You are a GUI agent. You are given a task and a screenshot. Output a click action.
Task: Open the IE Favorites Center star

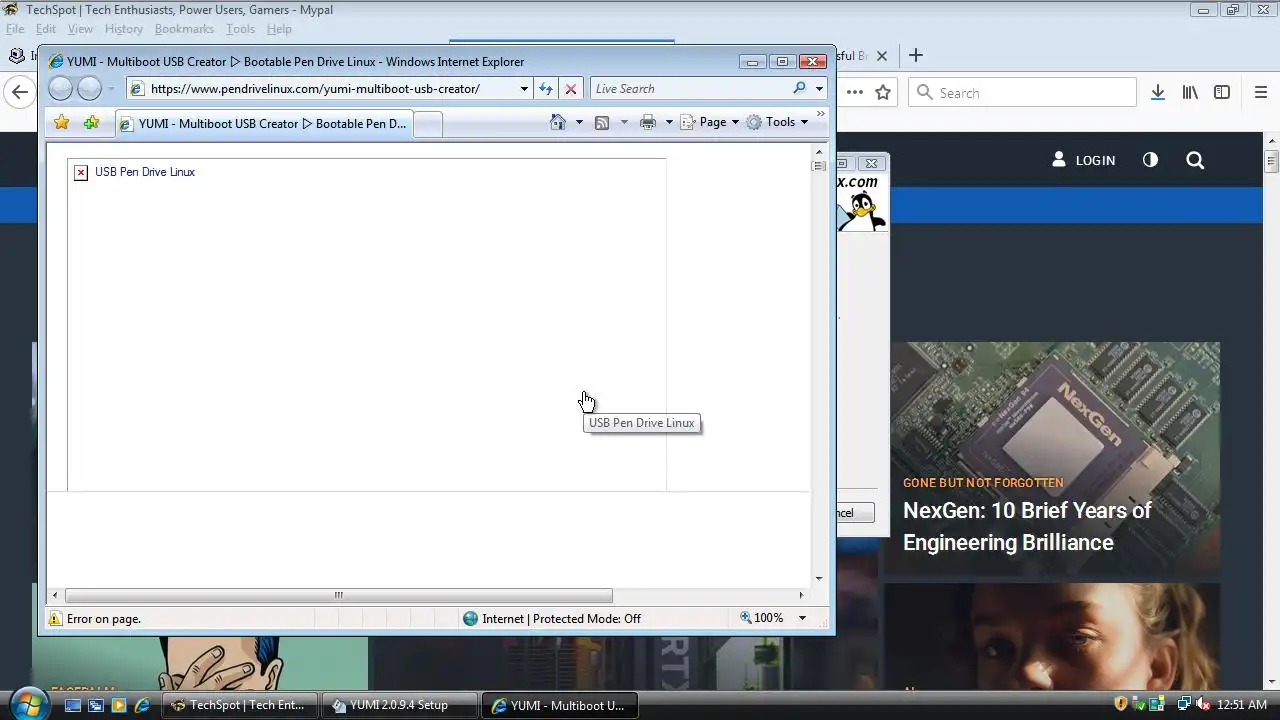coord(61,122)
